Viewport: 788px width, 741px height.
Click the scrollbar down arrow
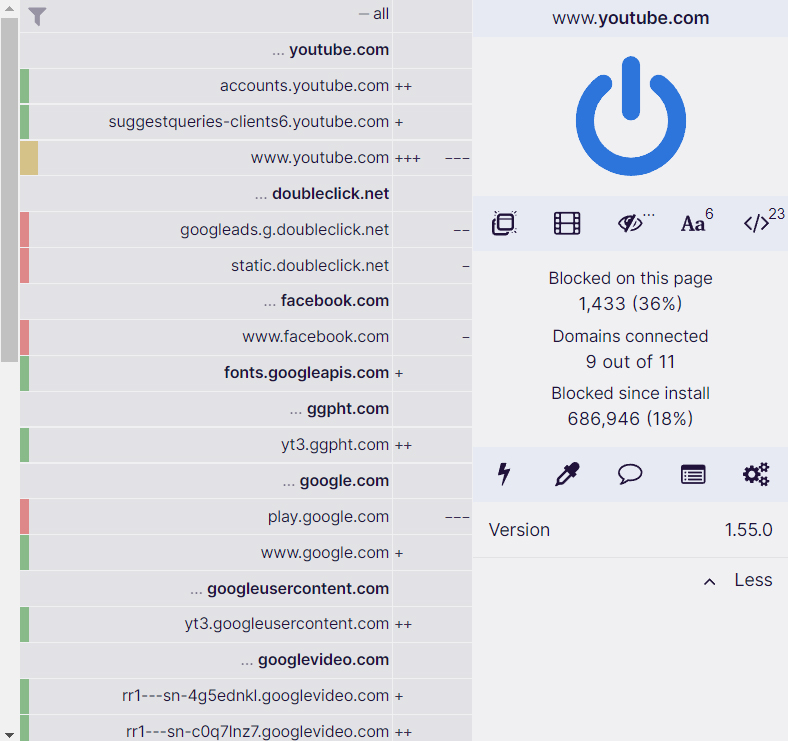pos(9,735)
